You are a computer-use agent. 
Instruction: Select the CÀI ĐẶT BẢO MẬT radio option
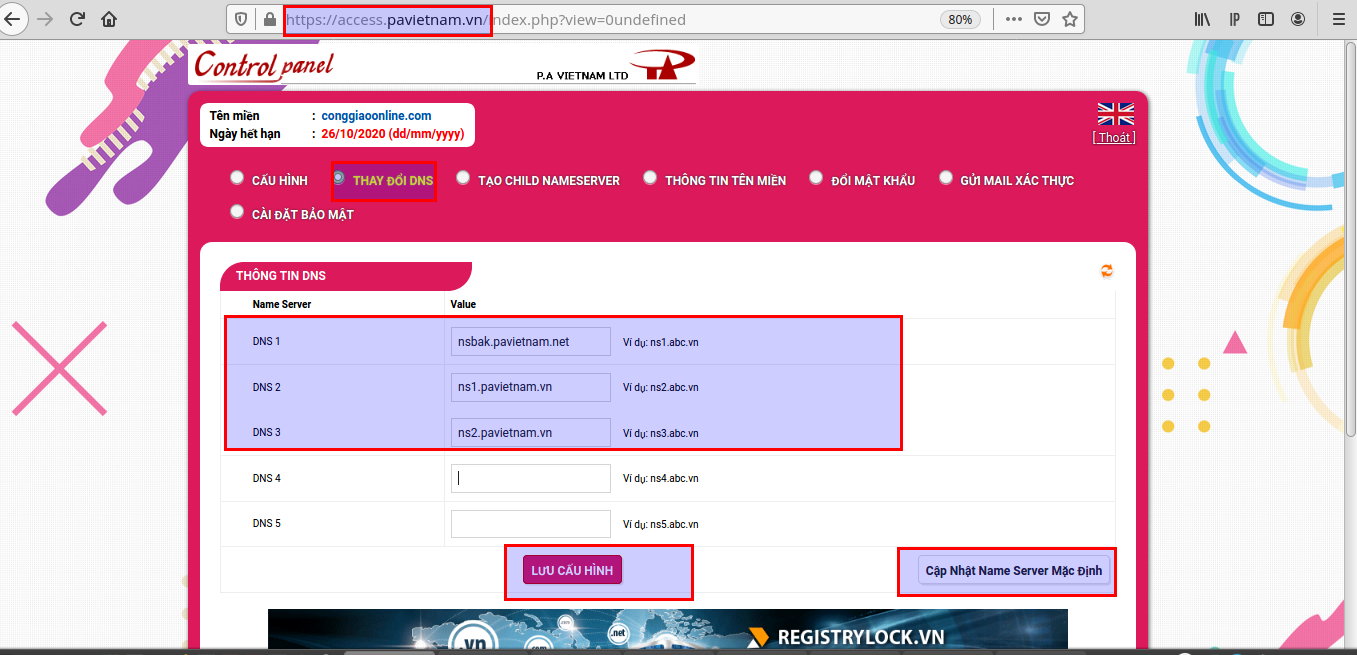(x=237, y=211)
